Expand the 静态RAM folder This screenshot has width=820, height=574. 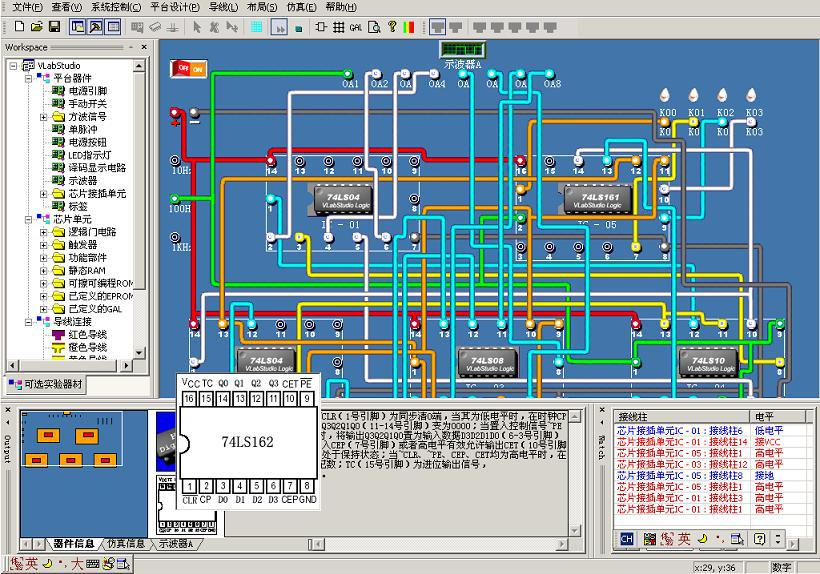(x=44, y=271)
